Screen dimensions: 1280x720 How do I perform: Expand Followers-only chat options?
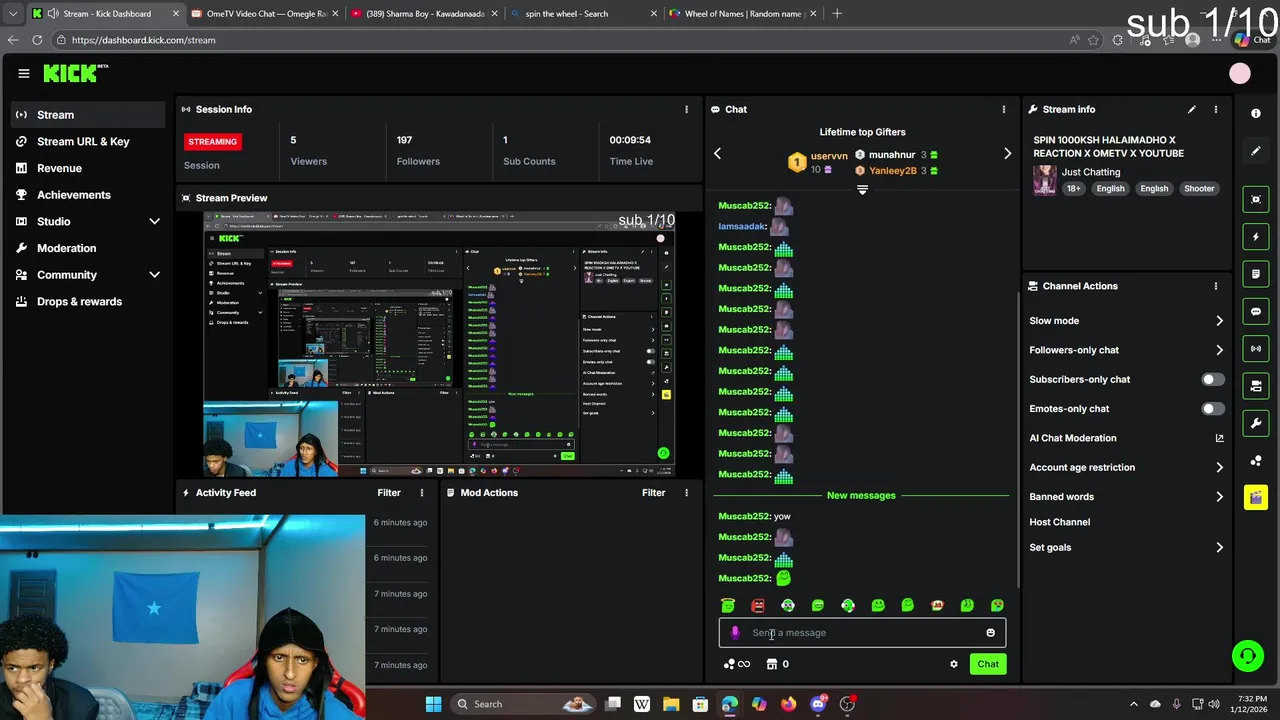pyautogui.click(x=1219, y=350)
